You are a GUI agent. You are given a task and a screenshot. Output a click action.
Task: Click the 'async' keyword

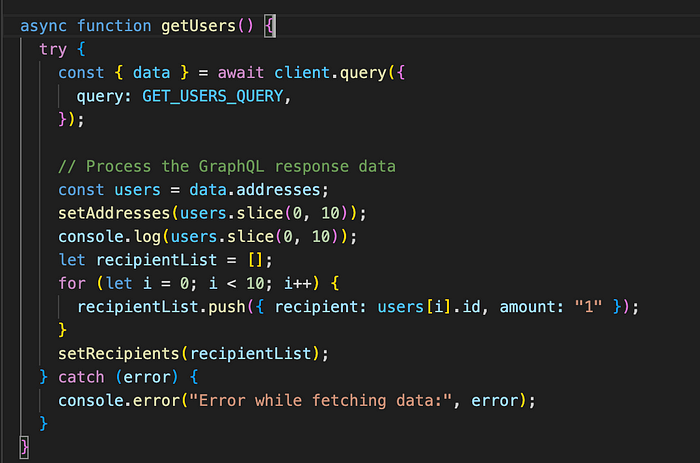43,26
